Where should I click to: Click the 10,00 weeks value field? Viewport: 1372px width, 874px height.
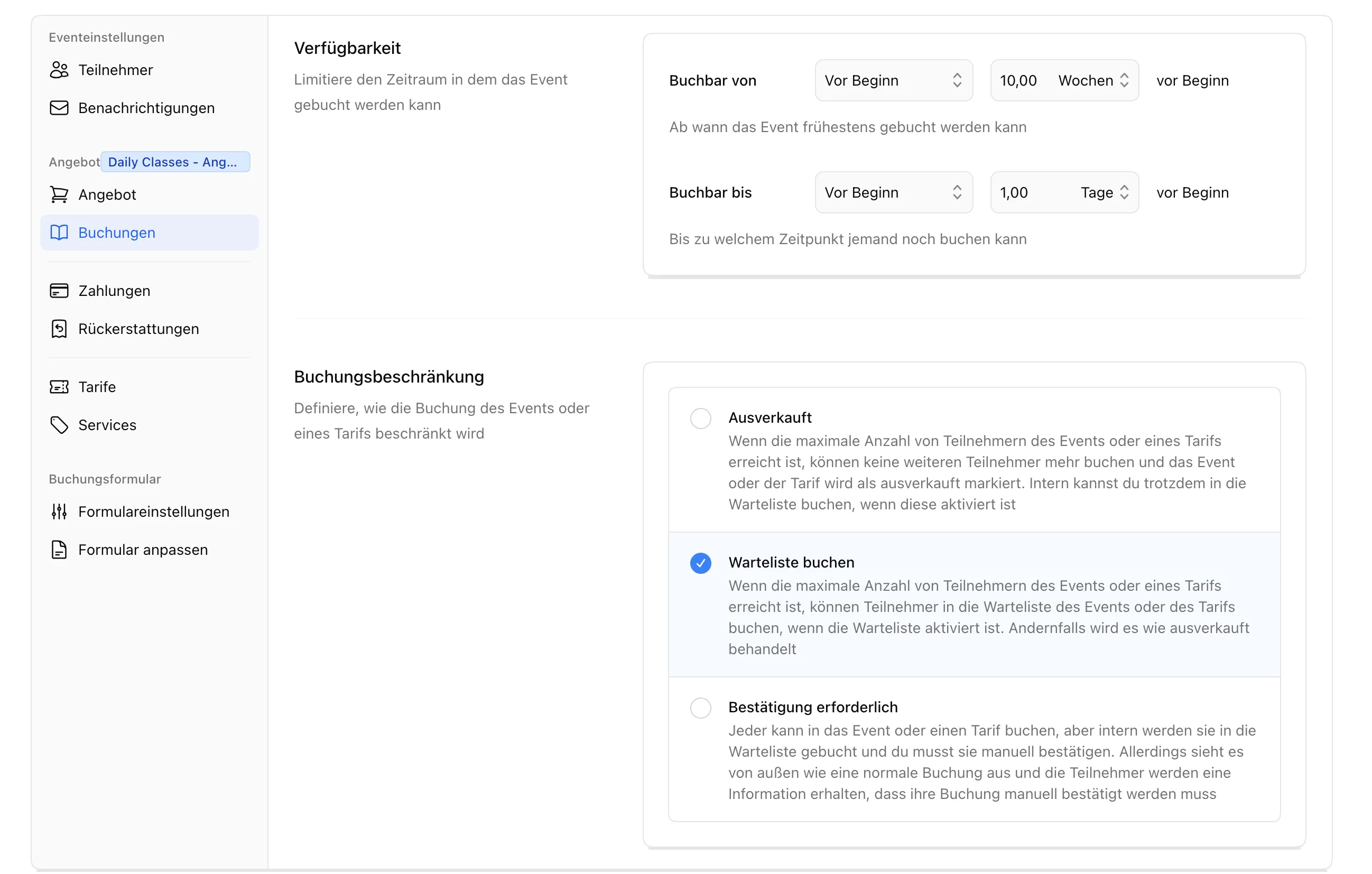[1020, 81]
